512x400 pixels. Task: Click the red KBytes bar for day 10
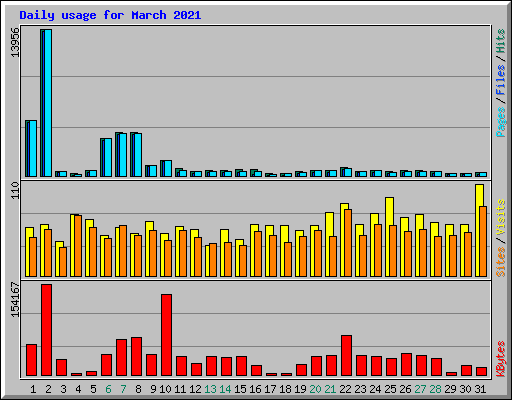pyautogui.click(x=167, y=335)
